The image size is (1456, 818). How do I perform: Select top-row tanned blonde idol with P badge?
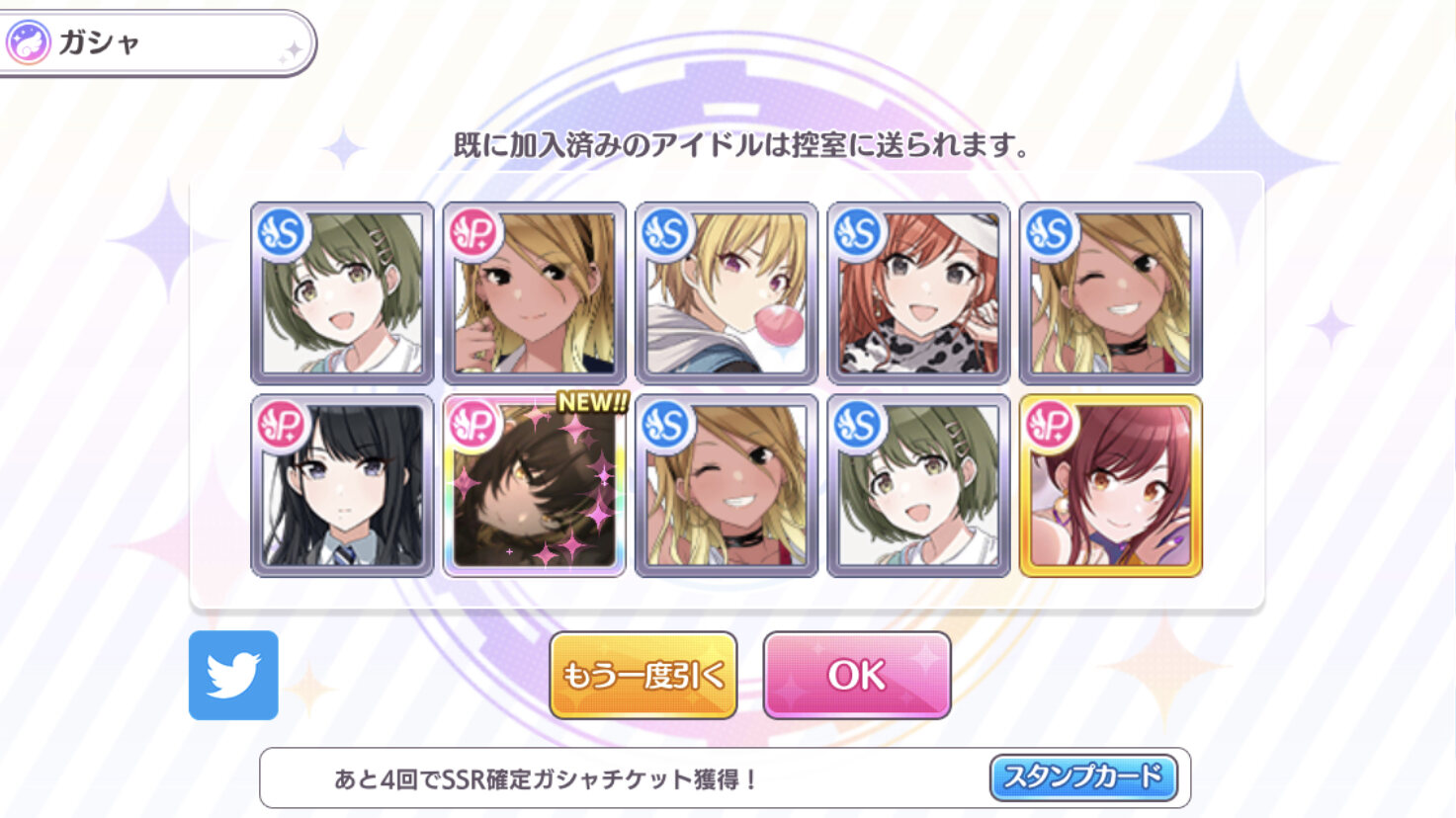(534, 293)
